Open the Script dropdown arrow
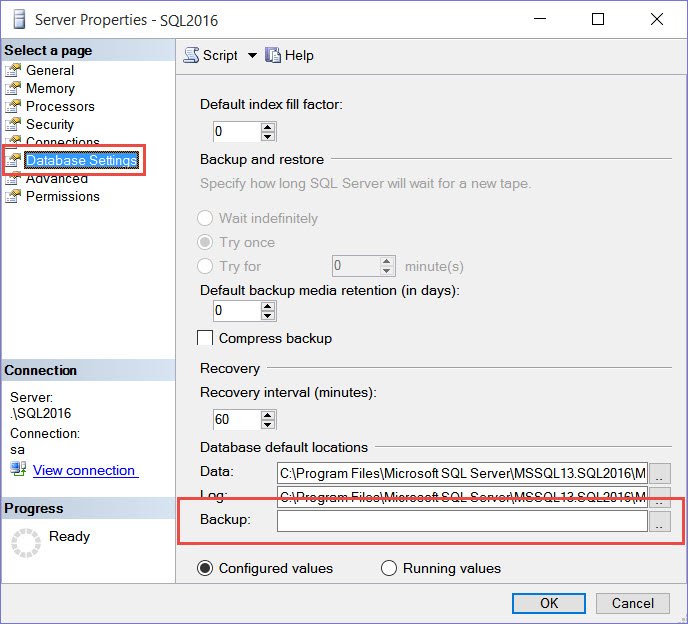The width and height of the screenshot is (688, 624). [252, 55]
